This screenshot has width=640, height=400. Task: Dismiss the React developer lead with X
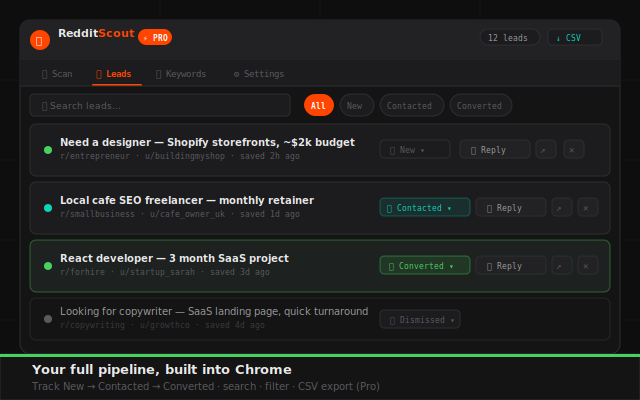tap(588, 265)
